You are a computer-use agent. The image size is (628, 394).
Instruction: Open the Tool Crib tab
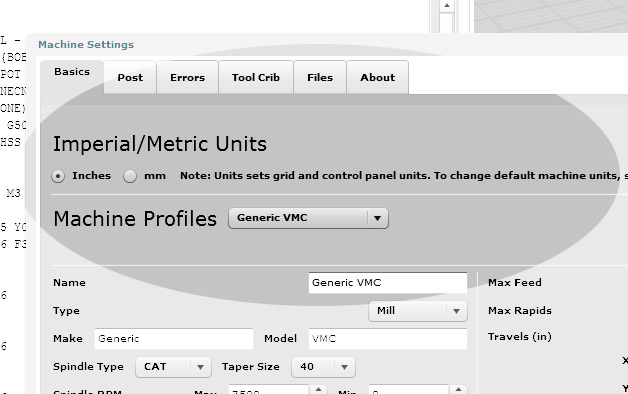click(x=256, y=77)
